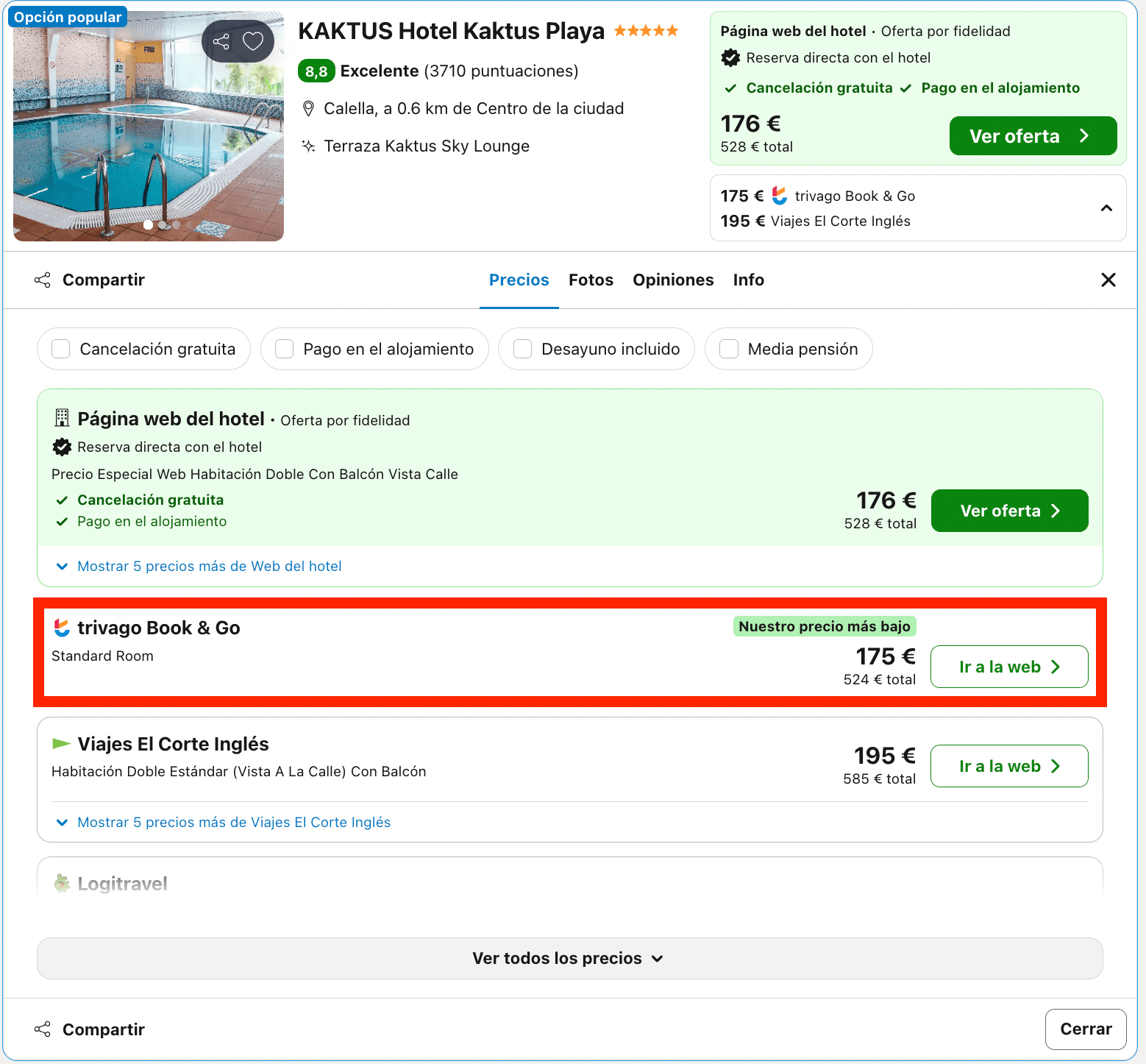Image resolution: width=1146 pixels, height=1064 pixels.
Task: Click Ver oferta in the hotel website row
Action: 1009,511
